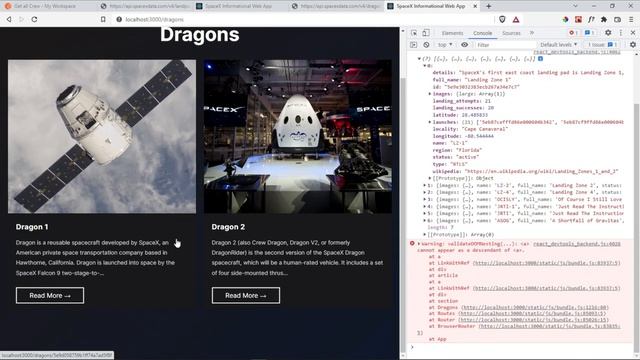This screenshot has width=640, height=360.
Task: Open console settings gear
Action: tap(633, 44)
